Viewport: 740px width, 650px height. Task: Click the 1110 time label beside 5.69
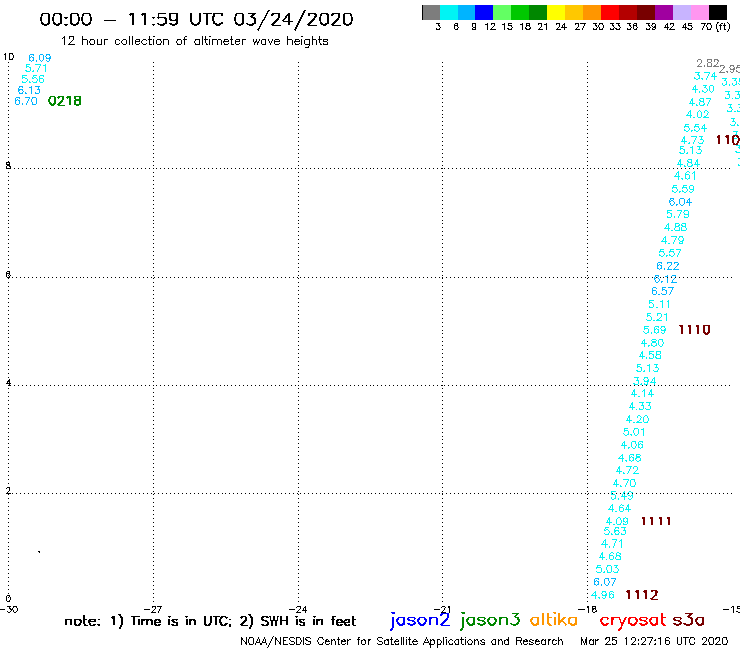coord(694,329)
